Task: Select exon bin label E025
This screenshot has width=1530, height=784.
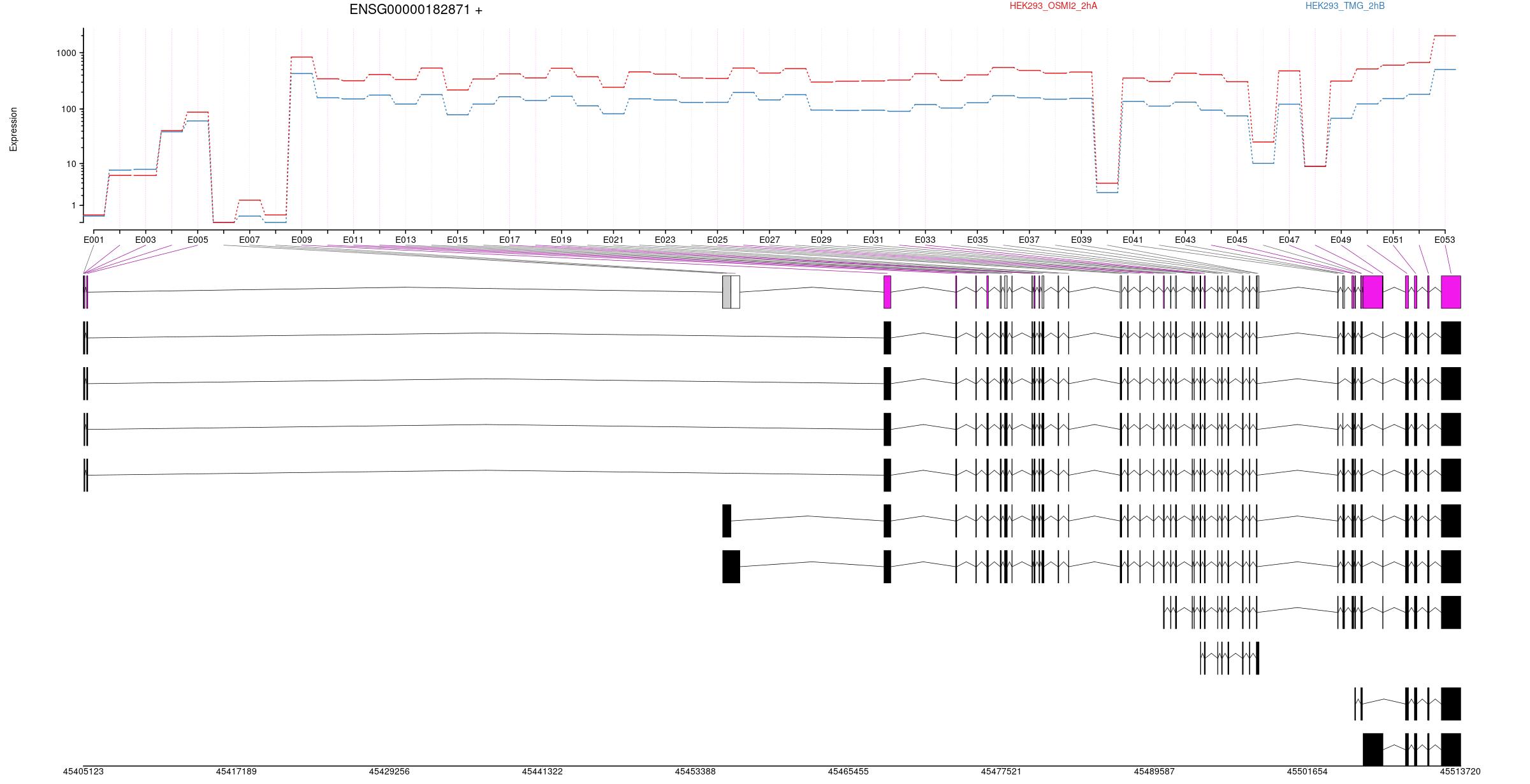Action: (717, 240)
